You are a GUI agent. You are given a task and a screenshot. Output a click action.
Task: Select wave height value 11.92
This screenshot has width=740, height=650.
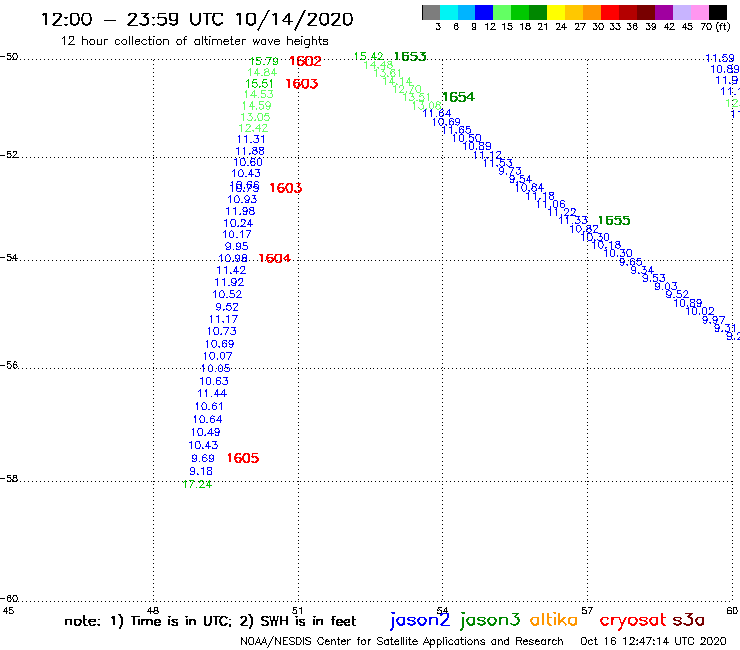pyautogui.click(x=229, y=282)
